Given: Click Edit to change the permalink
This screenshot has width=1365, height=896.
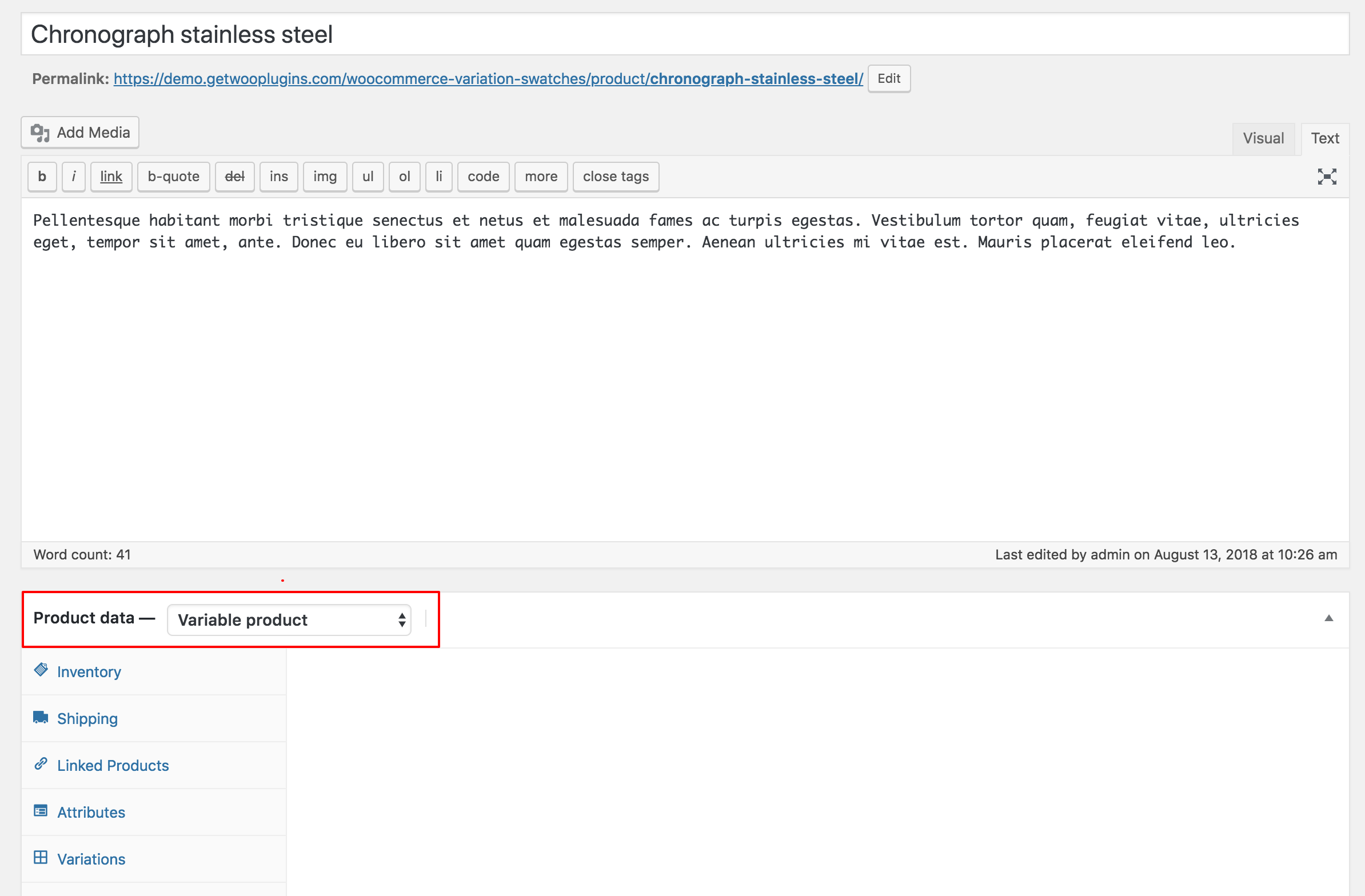Looking at the screenshot, I should (x=888, y=78).
